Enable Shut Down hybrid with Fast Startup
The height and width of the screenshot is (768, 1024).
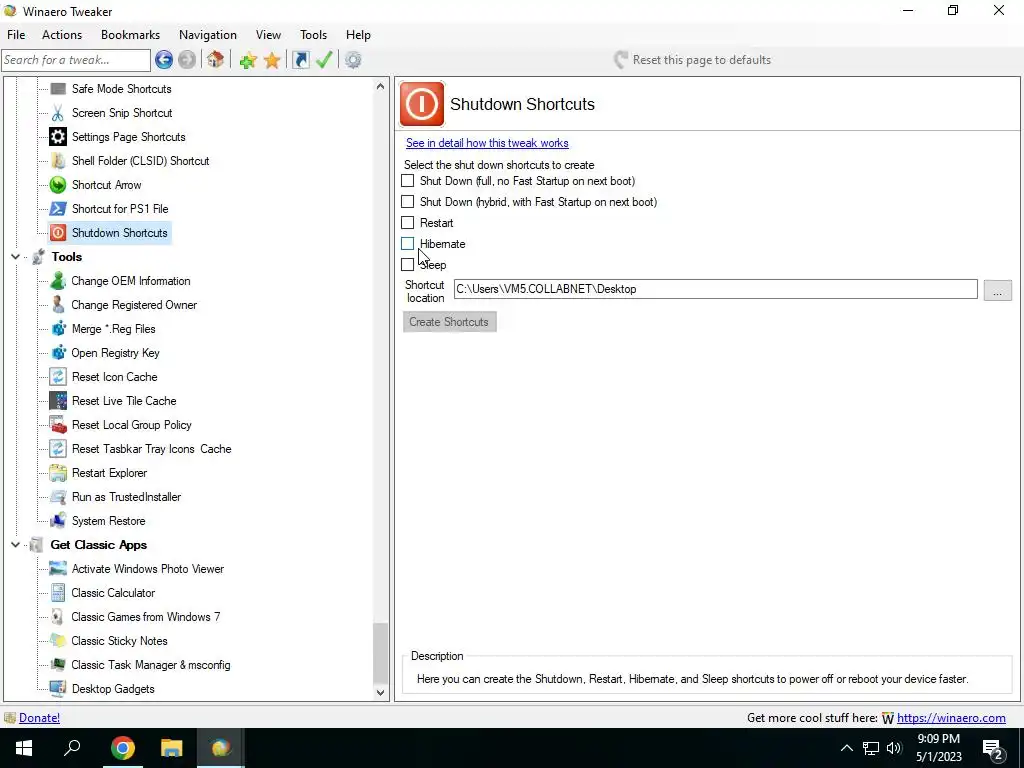click(x=408, y=202)
